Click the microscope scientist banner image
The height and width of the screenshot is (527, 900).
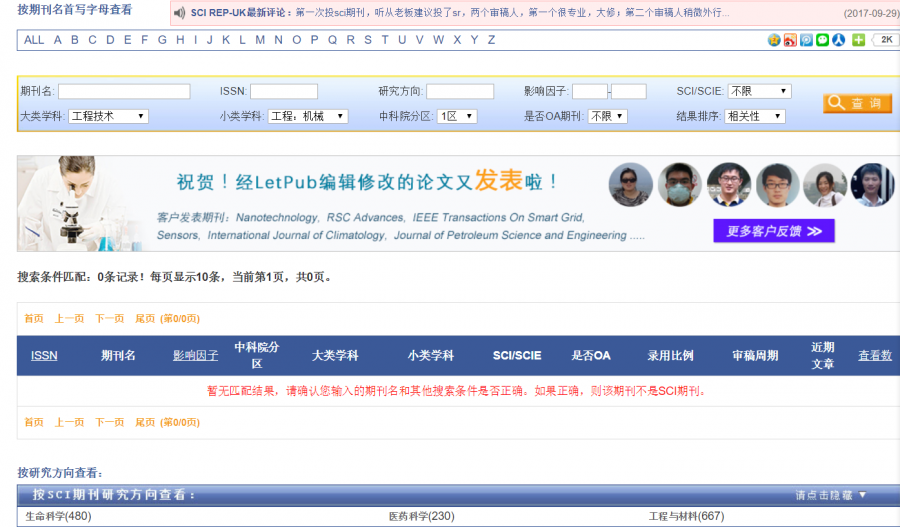[80, 204]
